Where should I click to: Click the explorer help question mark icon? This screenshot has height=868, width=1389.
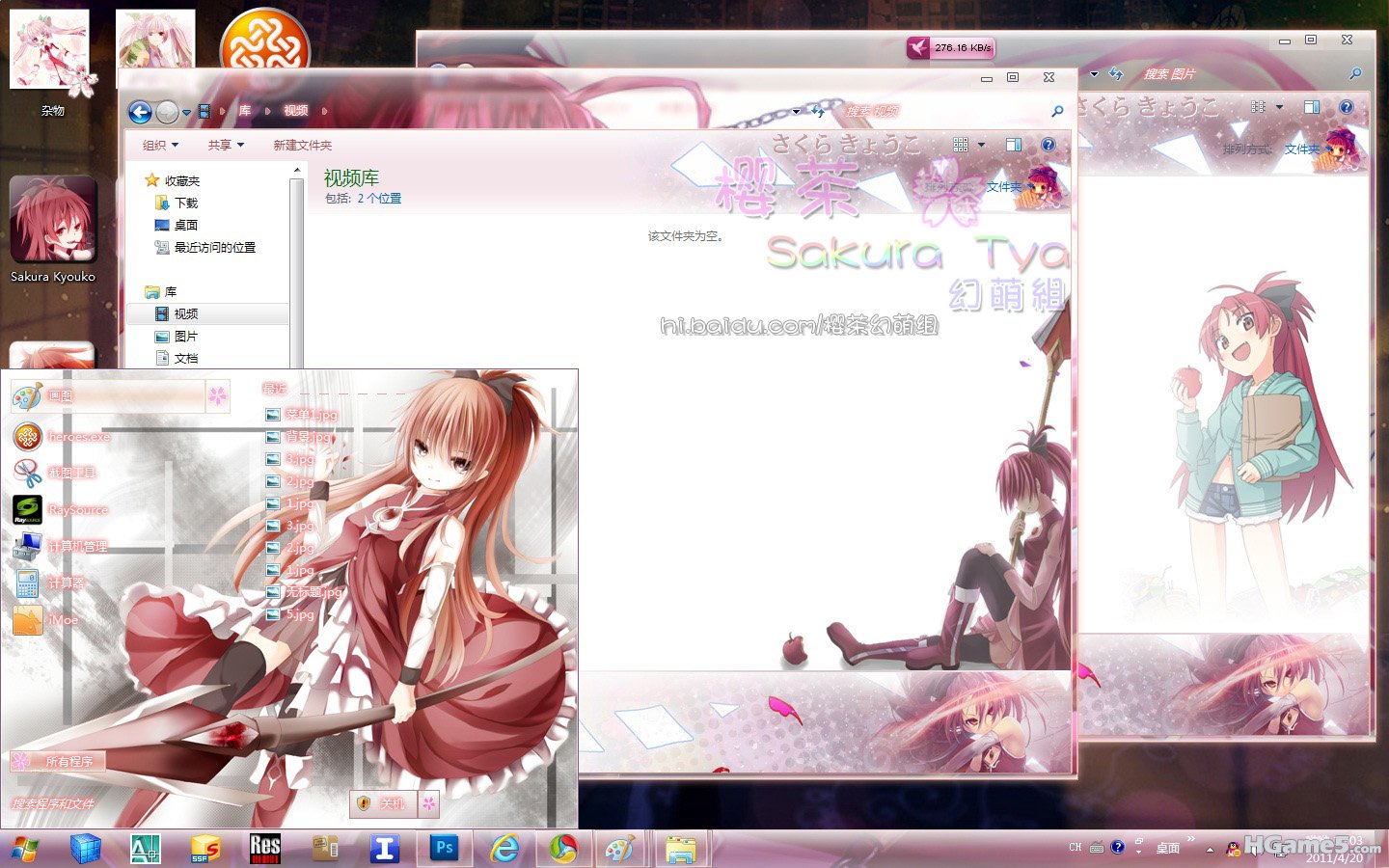(x=1049, y=145)
